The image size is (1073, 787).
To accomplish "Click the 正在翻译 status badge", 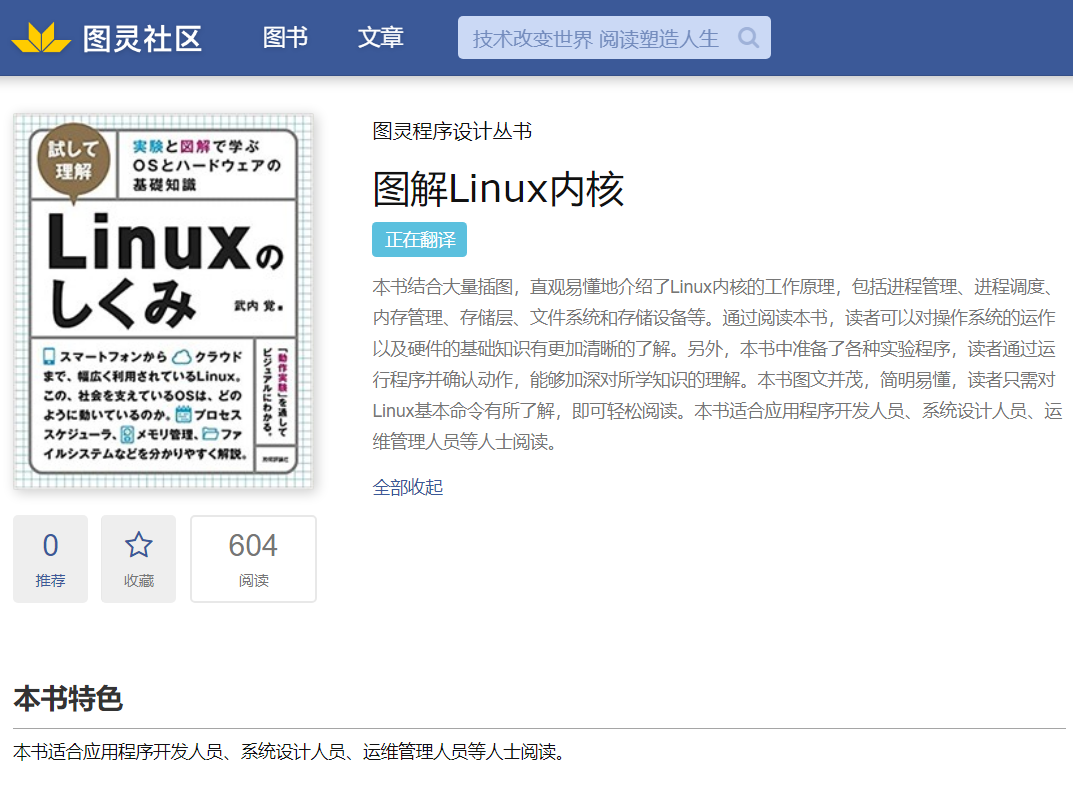I will 419,240.
